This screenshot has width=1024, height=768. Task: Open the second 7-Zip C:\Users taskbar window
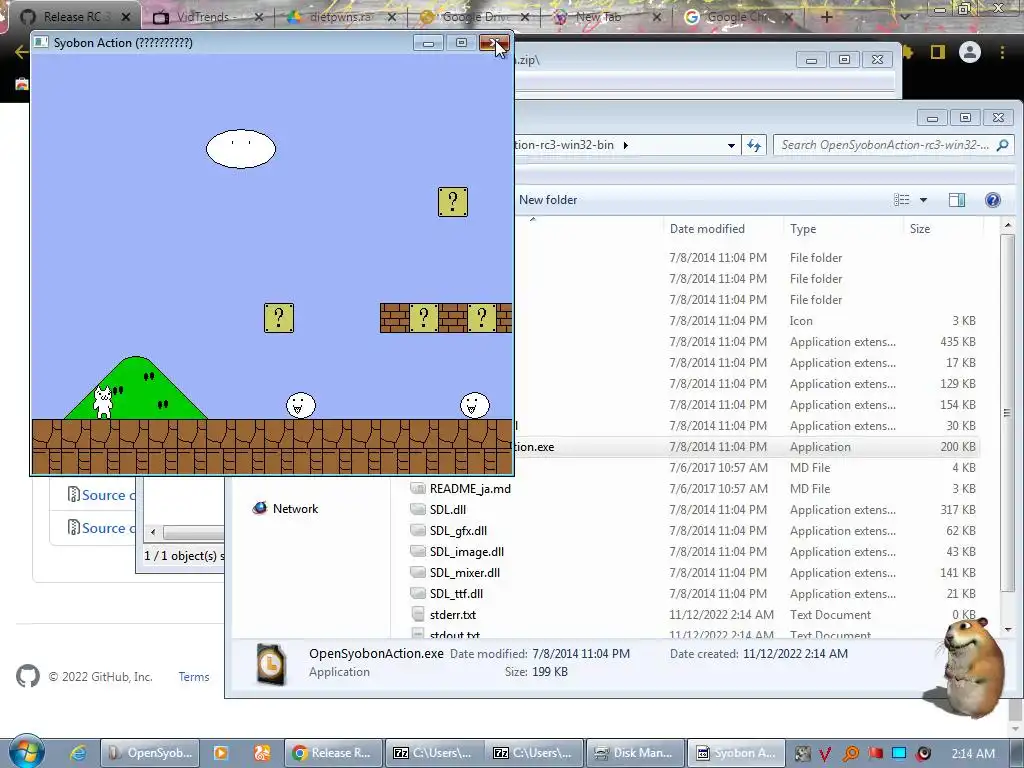click(x=534, y=753)
